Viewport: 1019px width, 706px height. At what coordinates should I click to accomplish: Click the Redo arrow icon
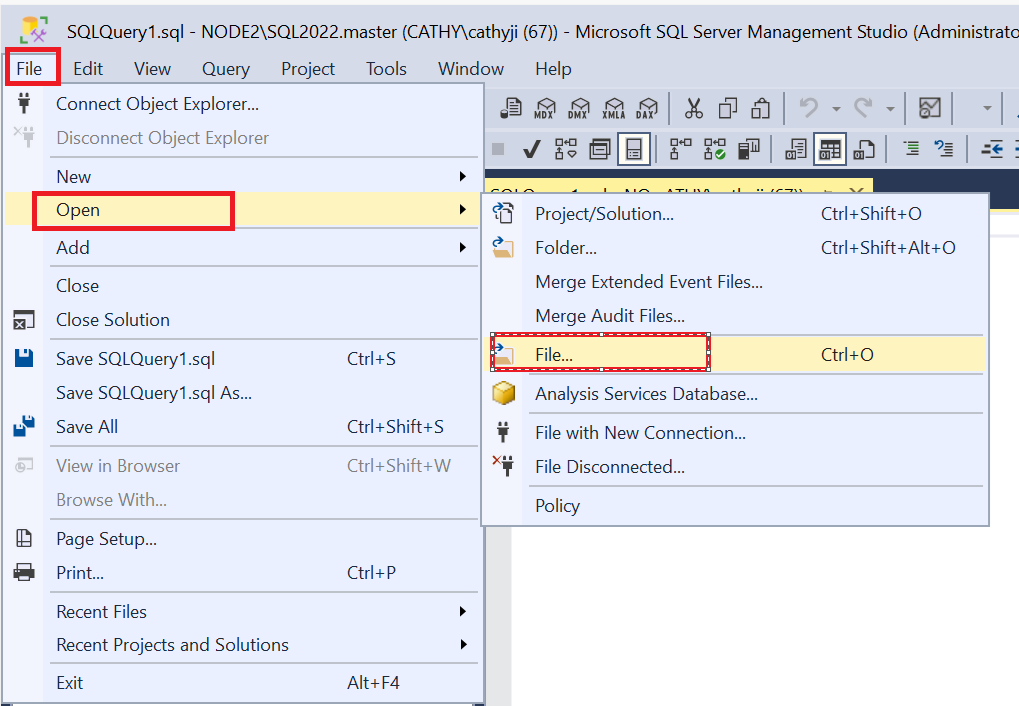pos(863,107)
